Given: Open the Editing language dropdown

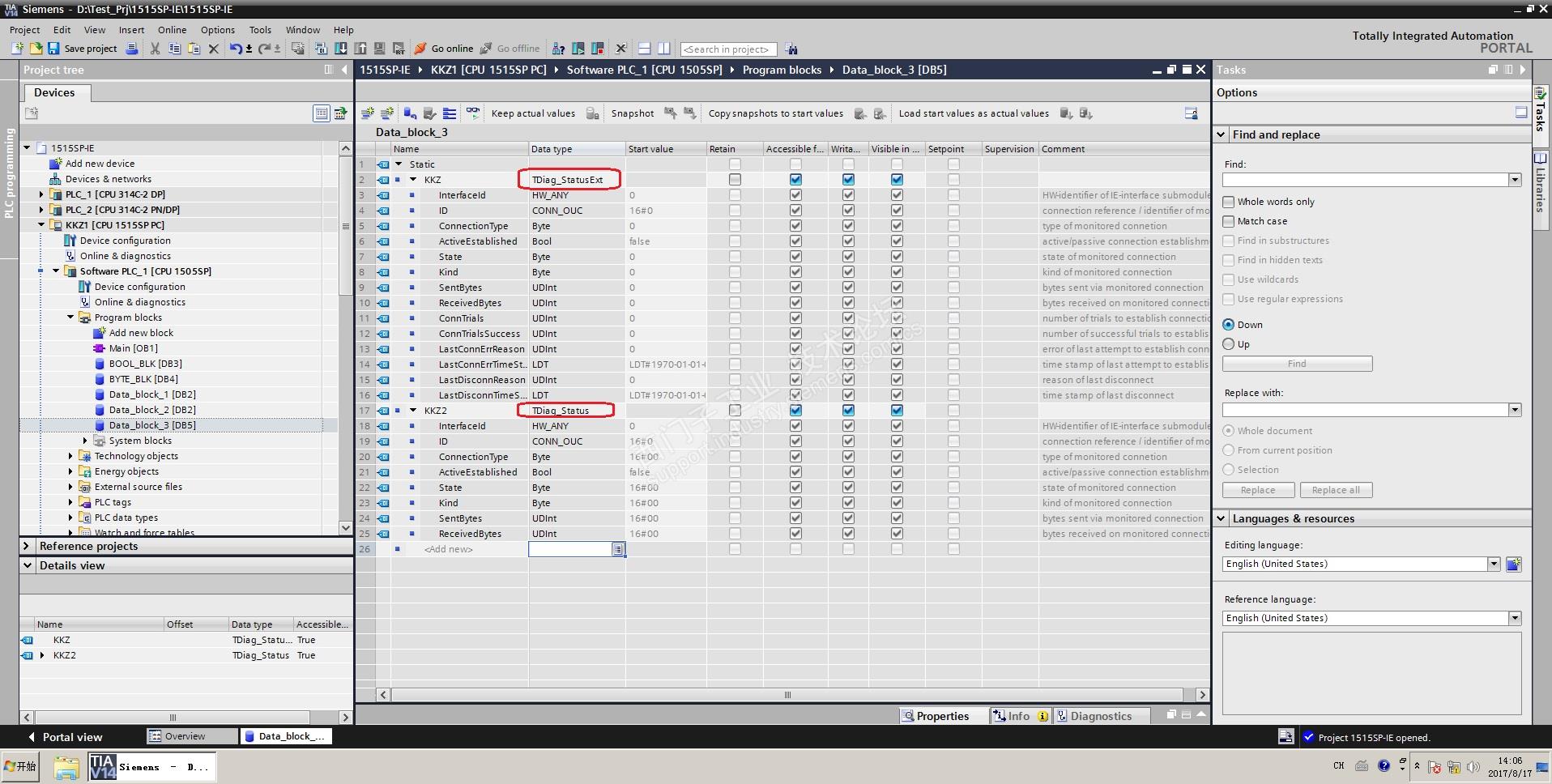Looking at the screenshot, I should point(1494,564).
